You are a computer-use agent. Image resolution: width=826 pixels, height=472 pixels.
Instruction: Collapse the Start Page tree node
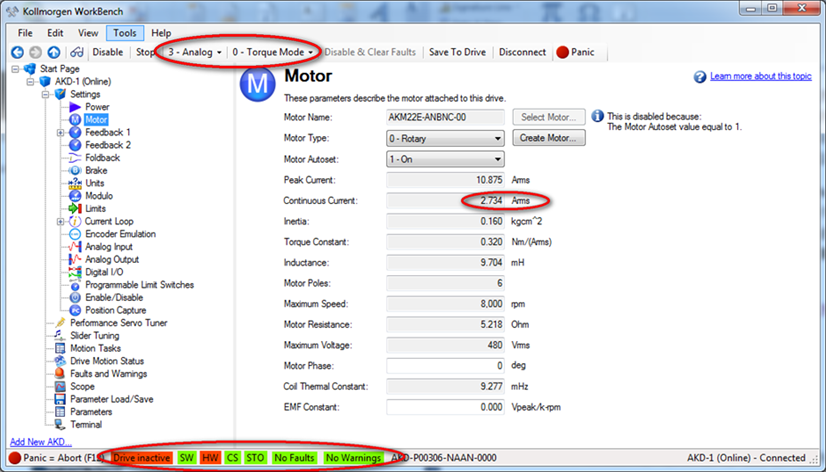click(x=15, y=69)
